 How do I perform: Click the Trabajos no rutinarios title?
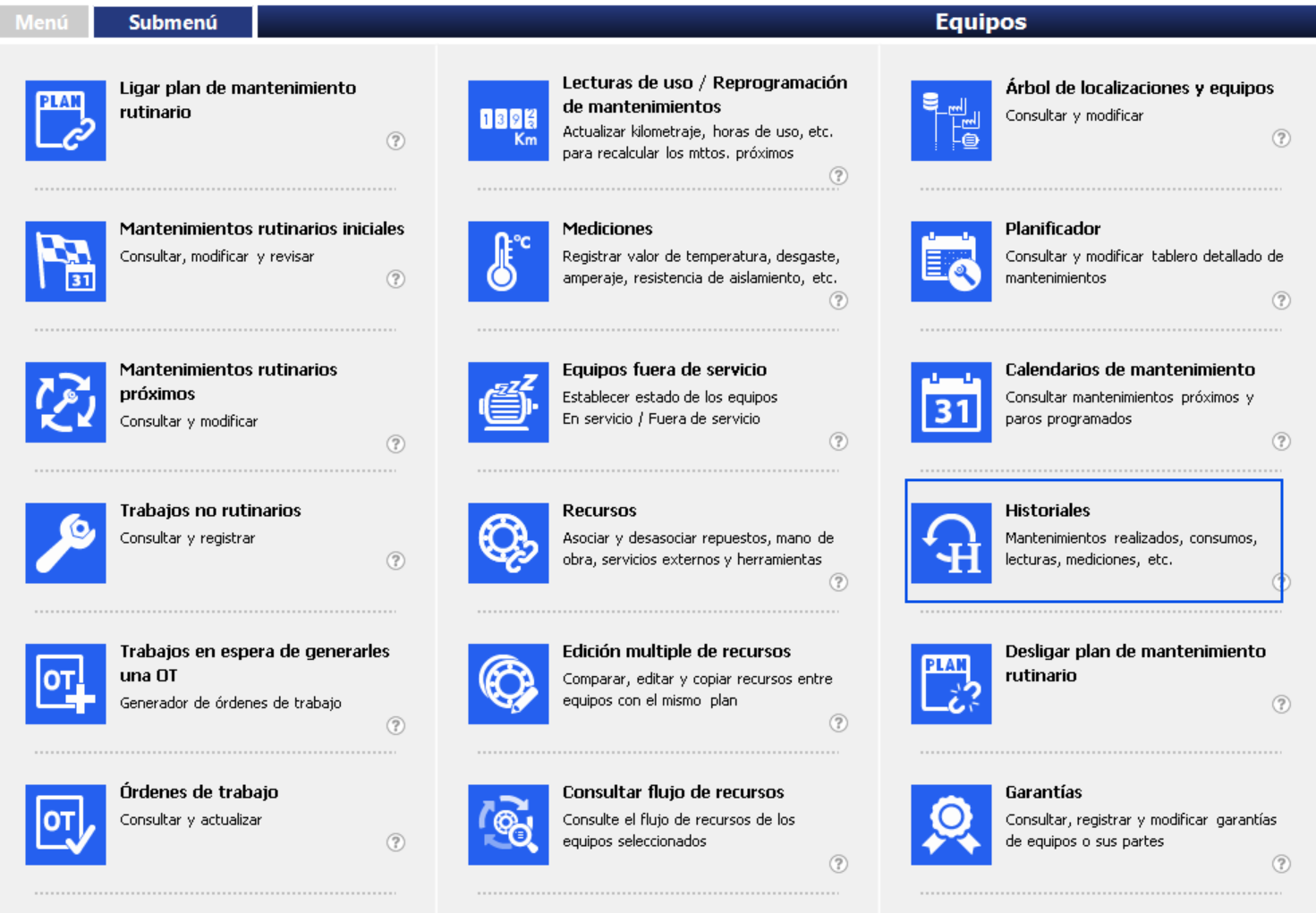click(x=210, y=511)
